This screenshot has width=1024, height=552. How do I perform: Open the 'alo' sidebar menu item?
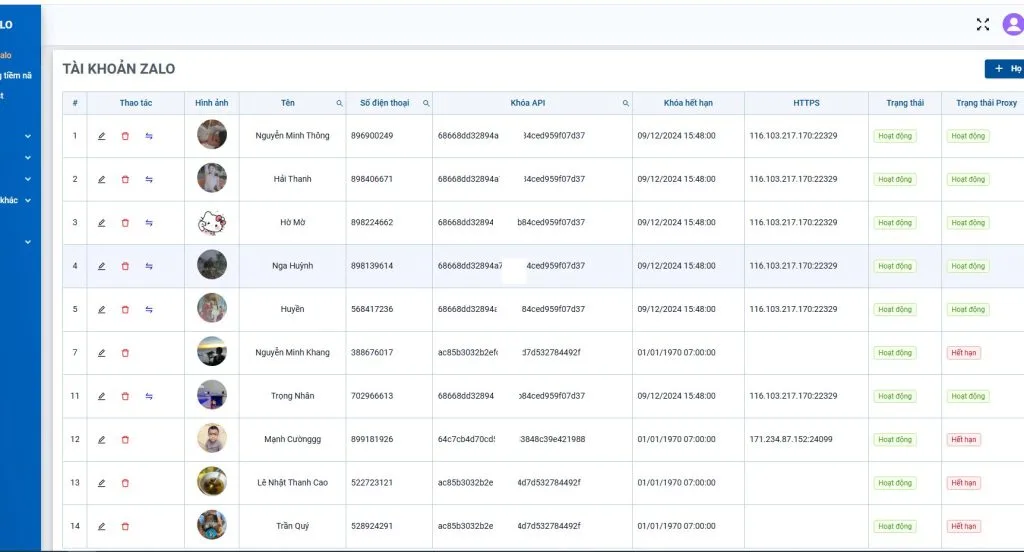click(x=6, y=55)
